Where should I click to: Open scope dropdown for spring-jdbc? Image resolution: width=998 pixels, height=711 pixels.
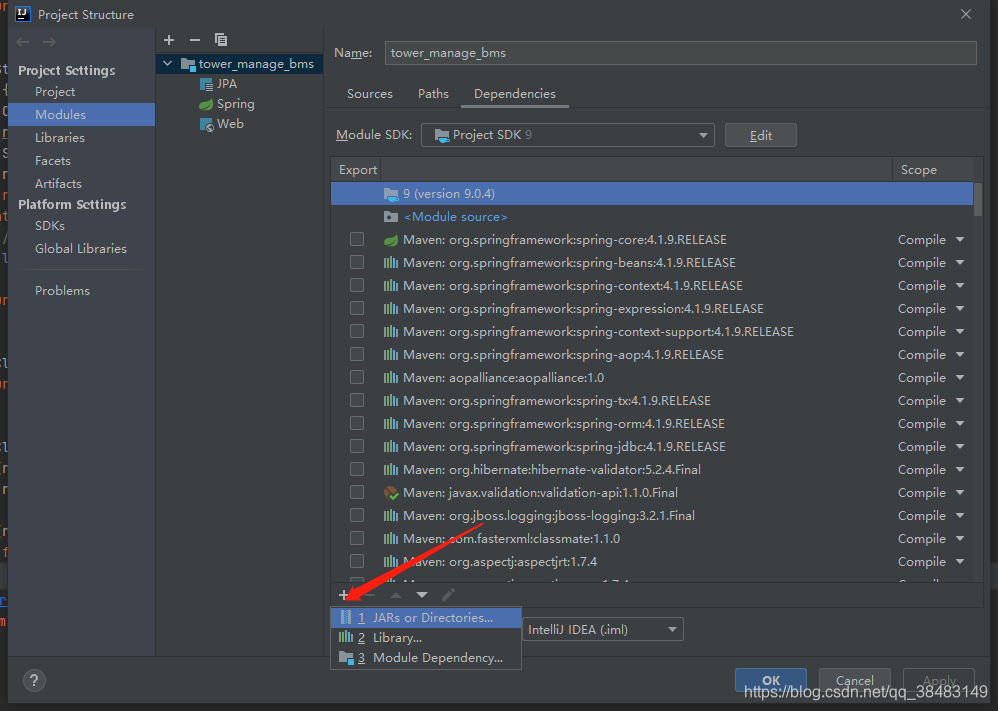coord(960,446)
